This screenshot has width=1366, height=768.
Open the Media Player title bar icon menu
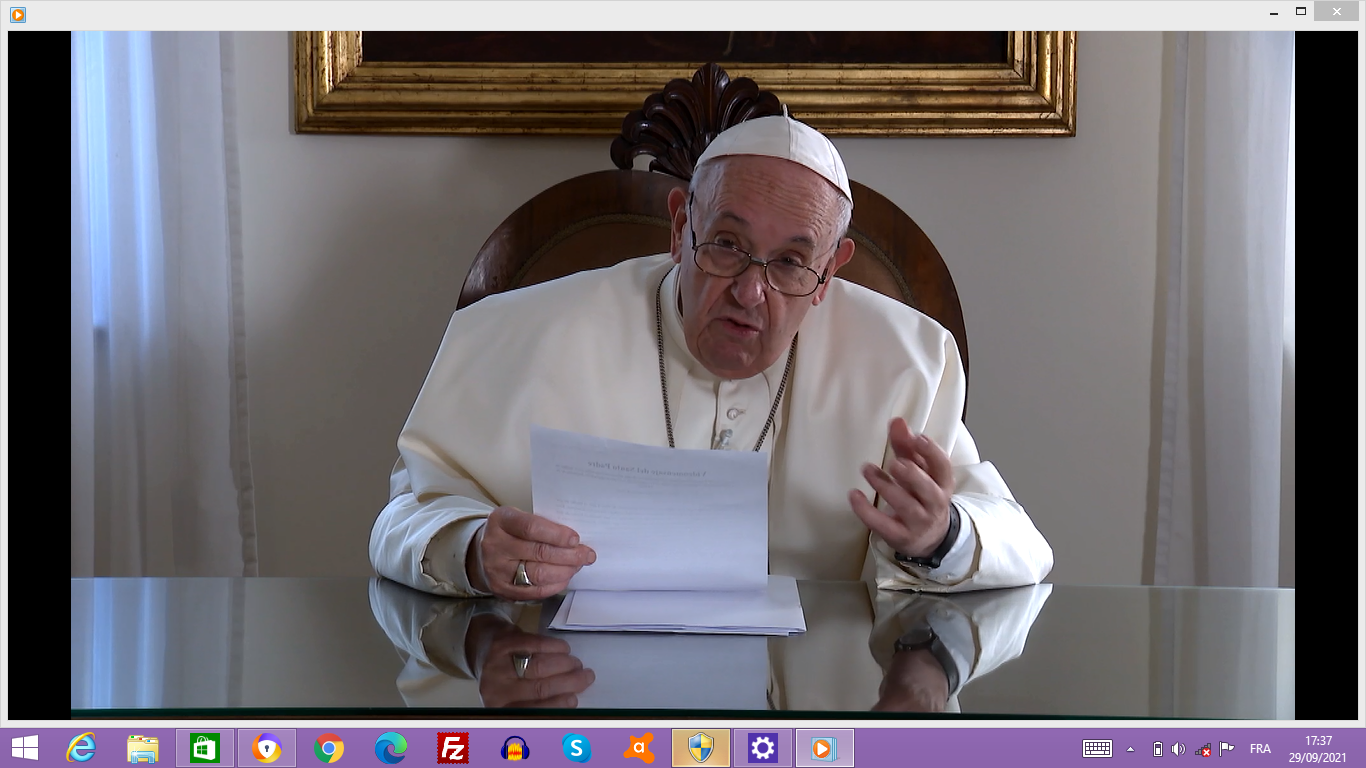click(x=17, y=14)
